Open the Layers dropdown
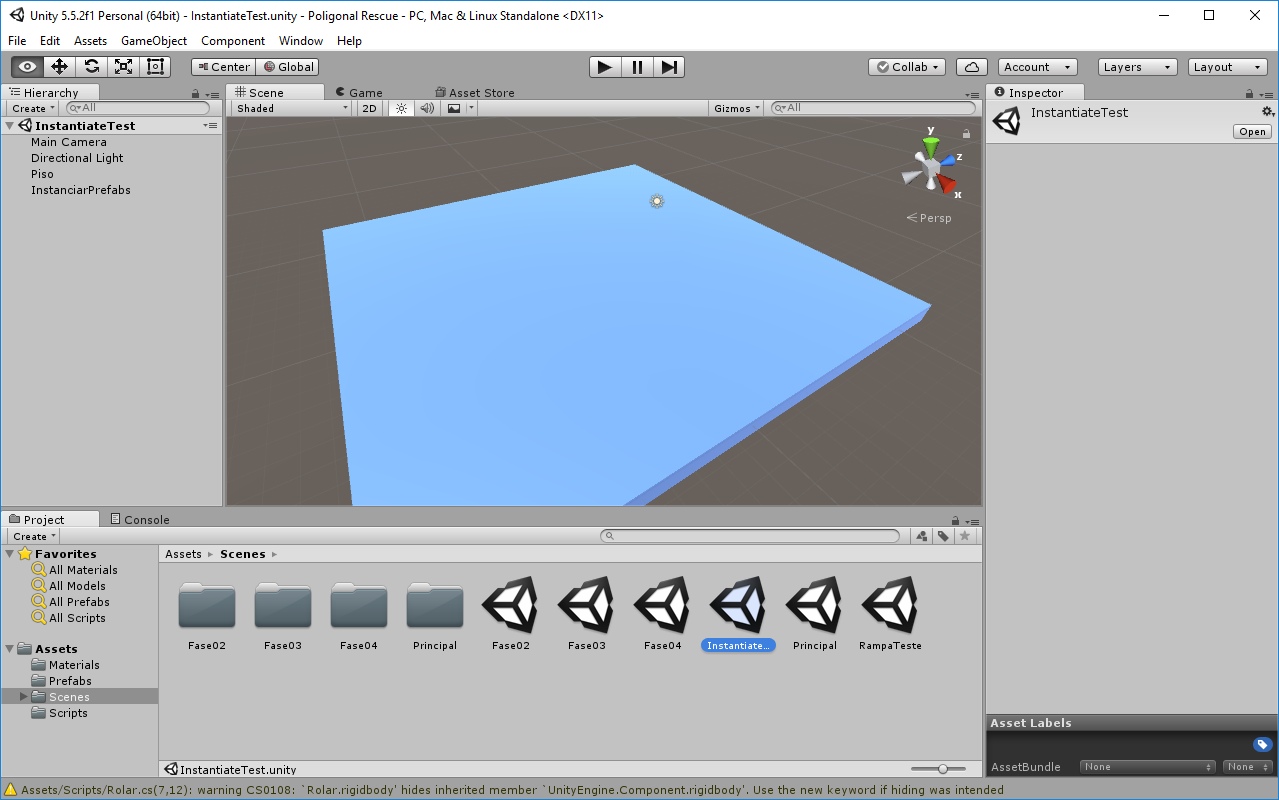1279x800 pixels. (1137, 67)
